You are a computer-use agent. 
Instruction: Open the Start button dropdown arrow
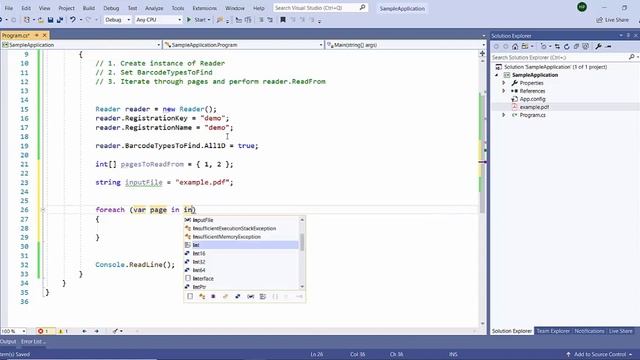pyautogui.click(x=209, y=20)
